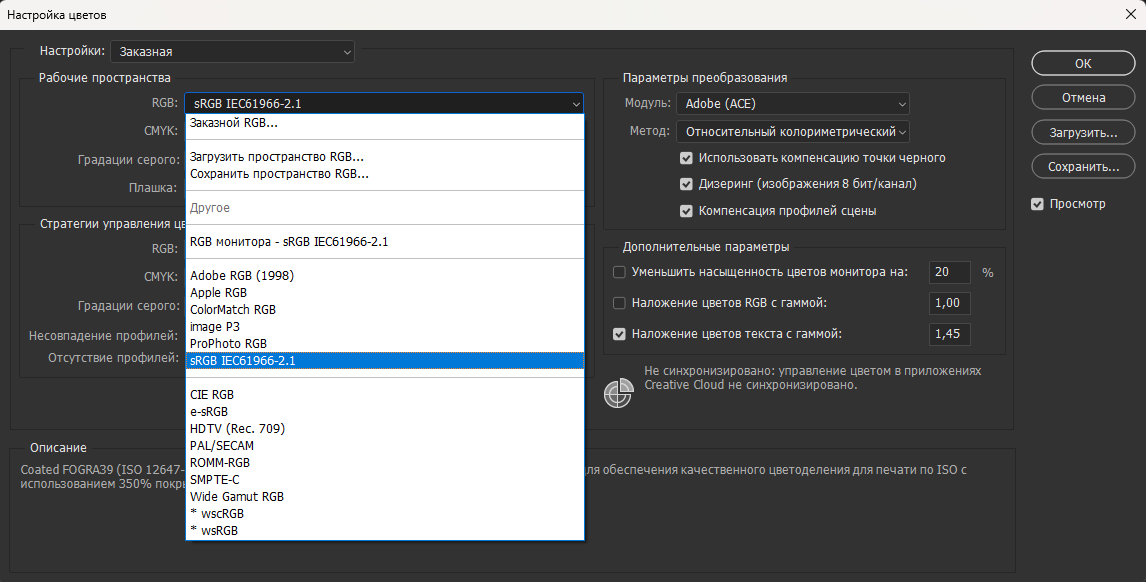Expand the Модуль Adobe (ACE) dropdown

[792, 104]
